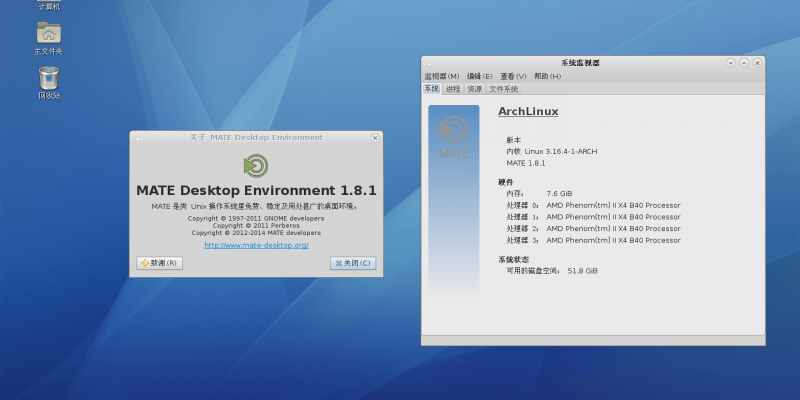Click MATE logo in System Monitor sidebar
Screen dimensions: 800x400
click(454, 137)
